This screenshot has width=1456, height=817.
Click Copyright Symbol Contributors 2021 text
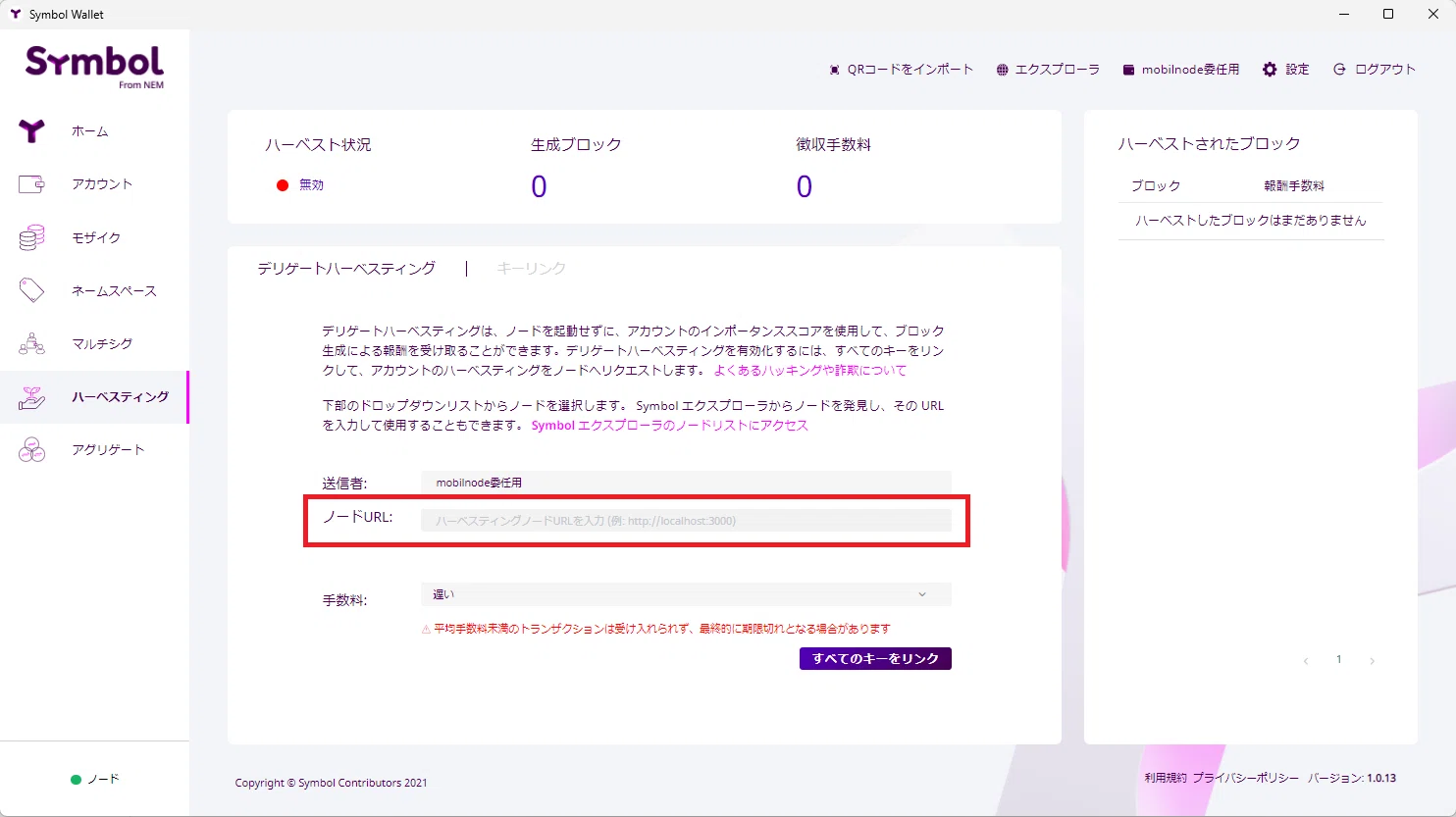pyautogui.click(x=332, y=783)
